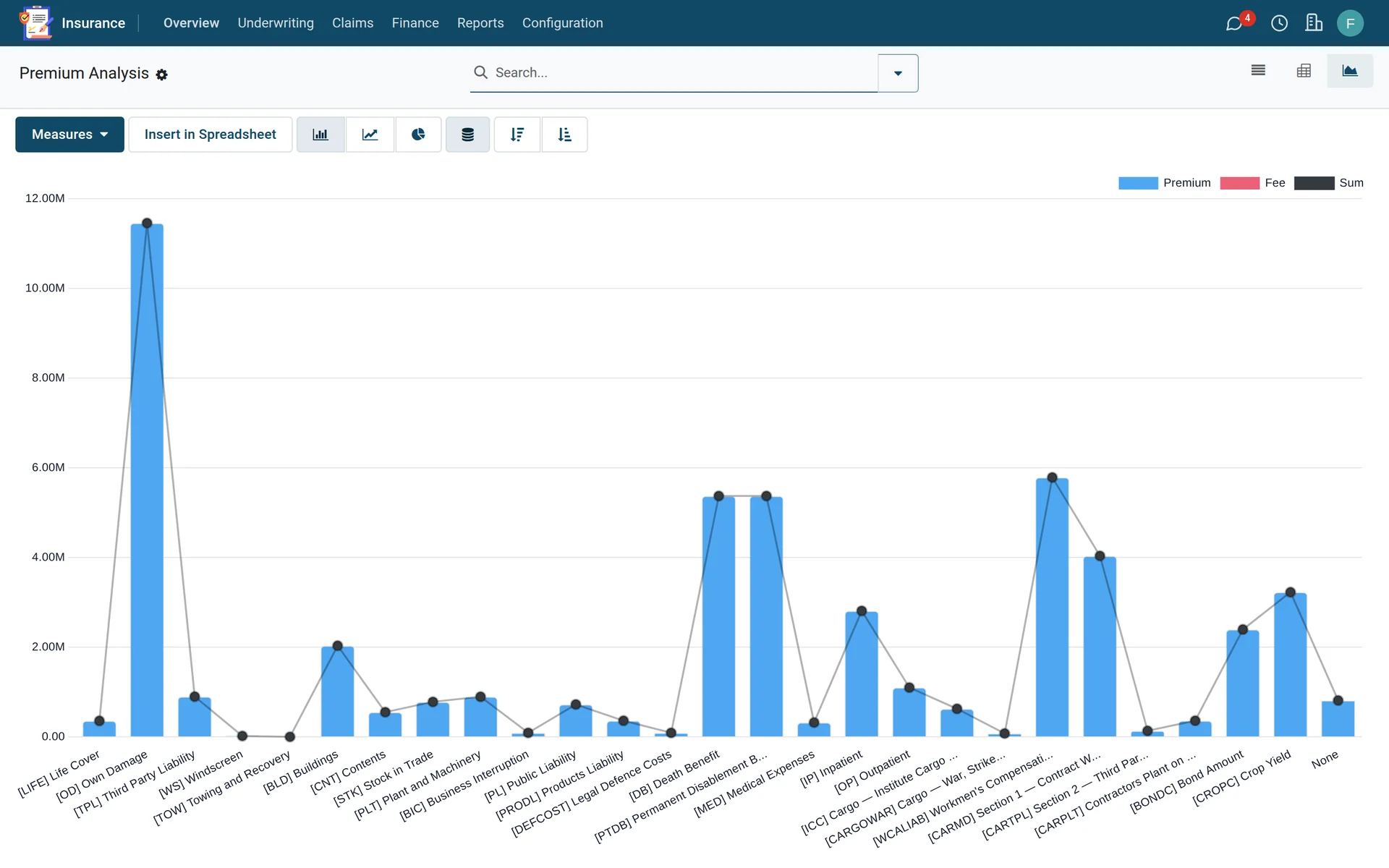Toggle Premium series in legend
This screenshot has height=868, width=1389.
1164,183
